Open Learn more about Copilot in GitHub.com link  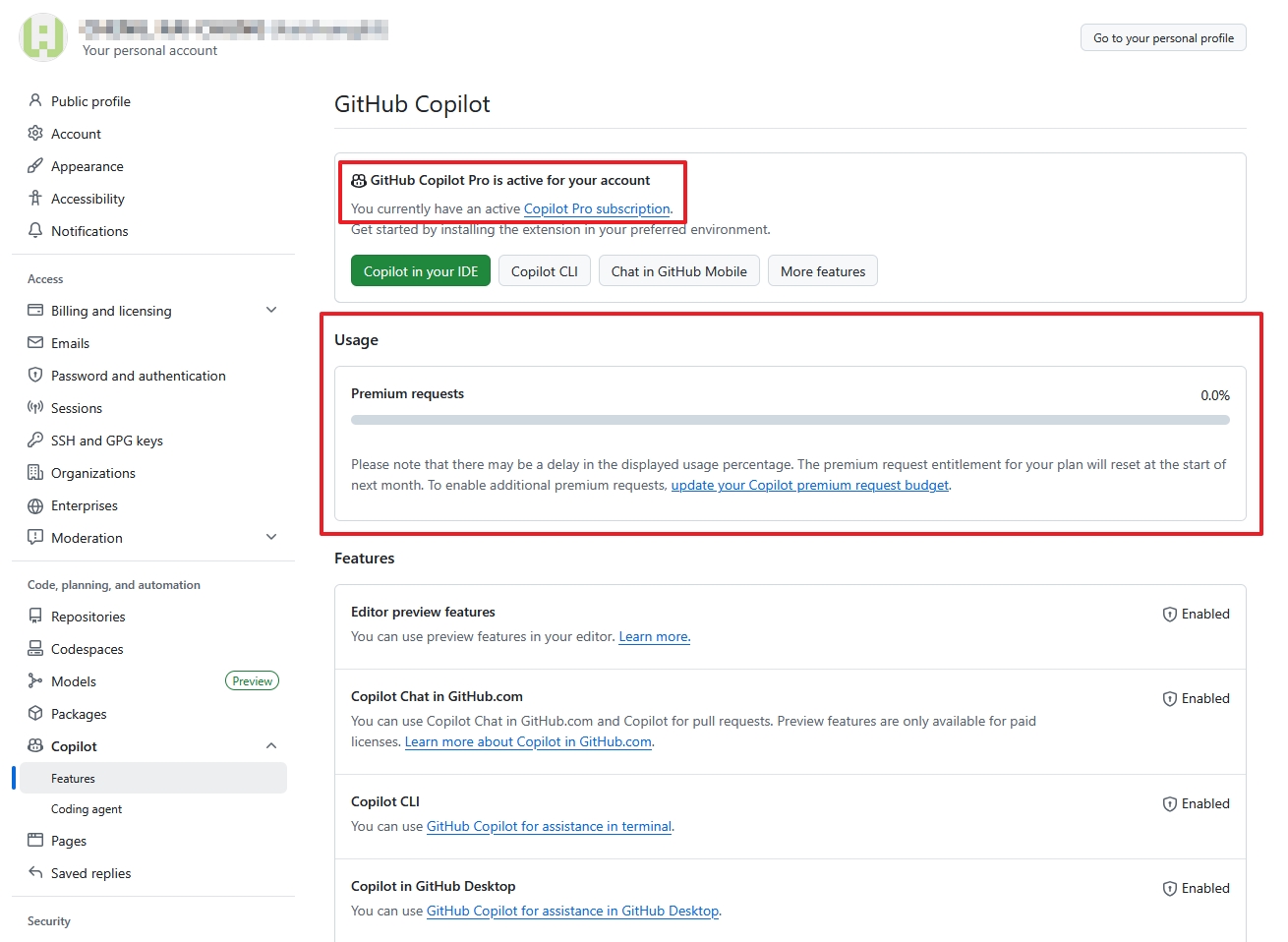528,741
